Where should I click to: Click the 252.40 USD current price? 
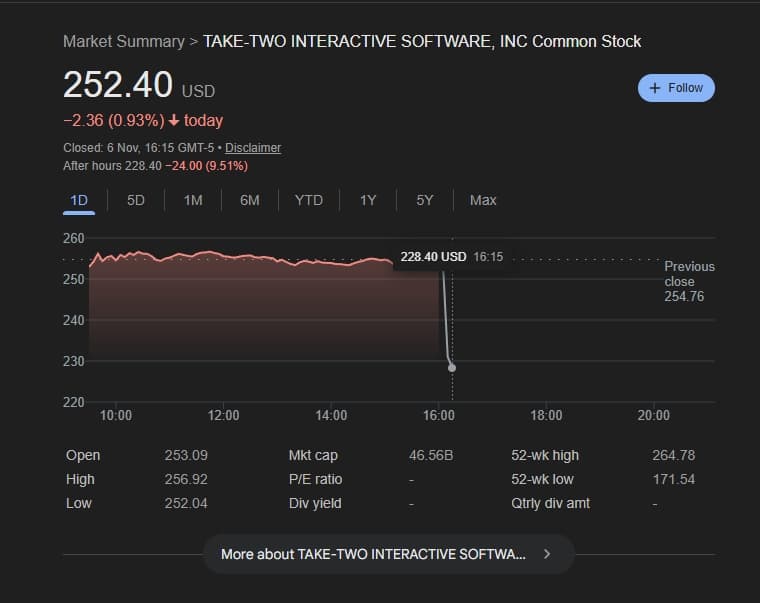138,86
